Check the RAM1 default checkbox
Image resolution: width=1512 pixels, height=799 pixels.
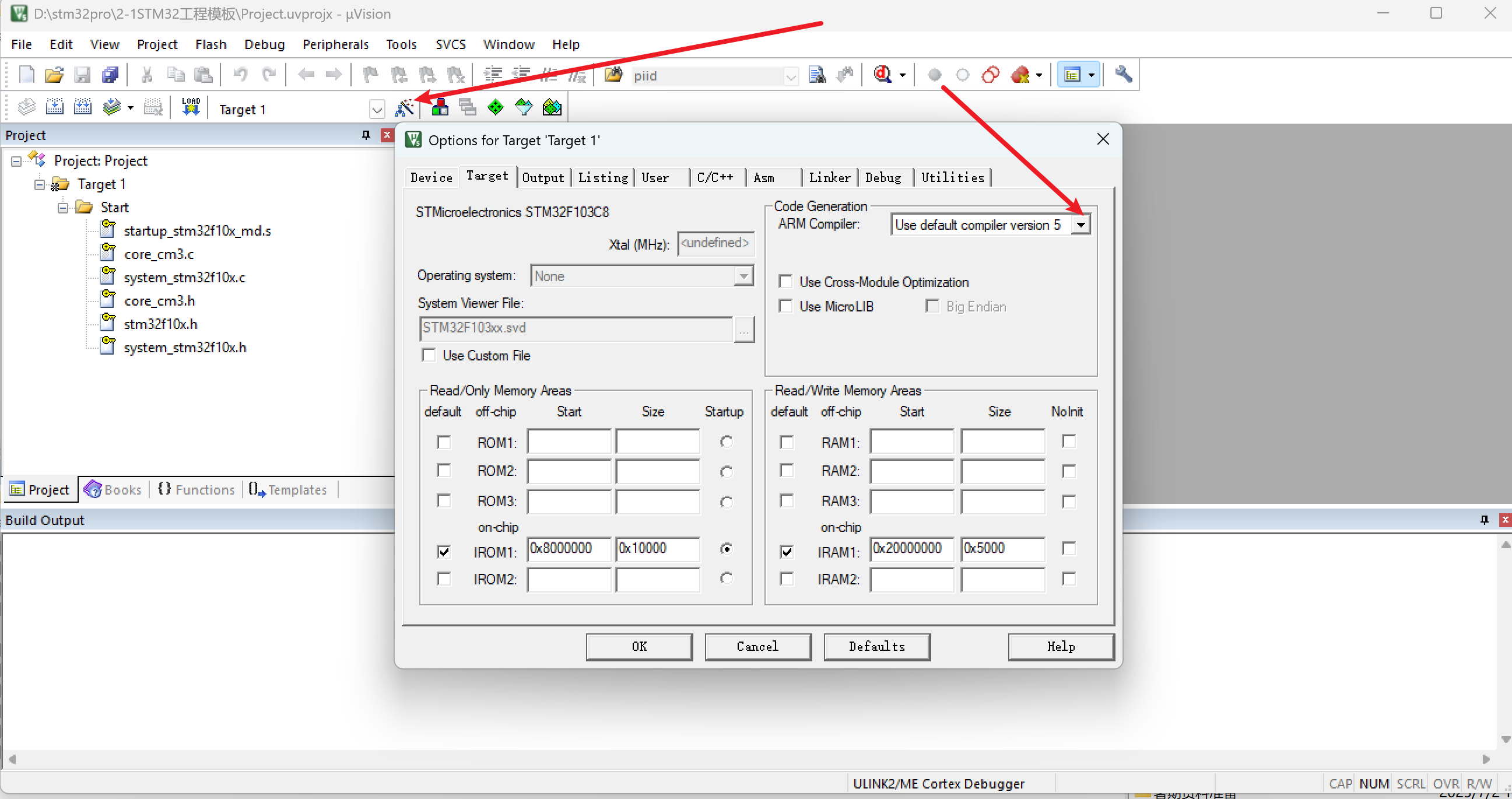pos(787,442)
